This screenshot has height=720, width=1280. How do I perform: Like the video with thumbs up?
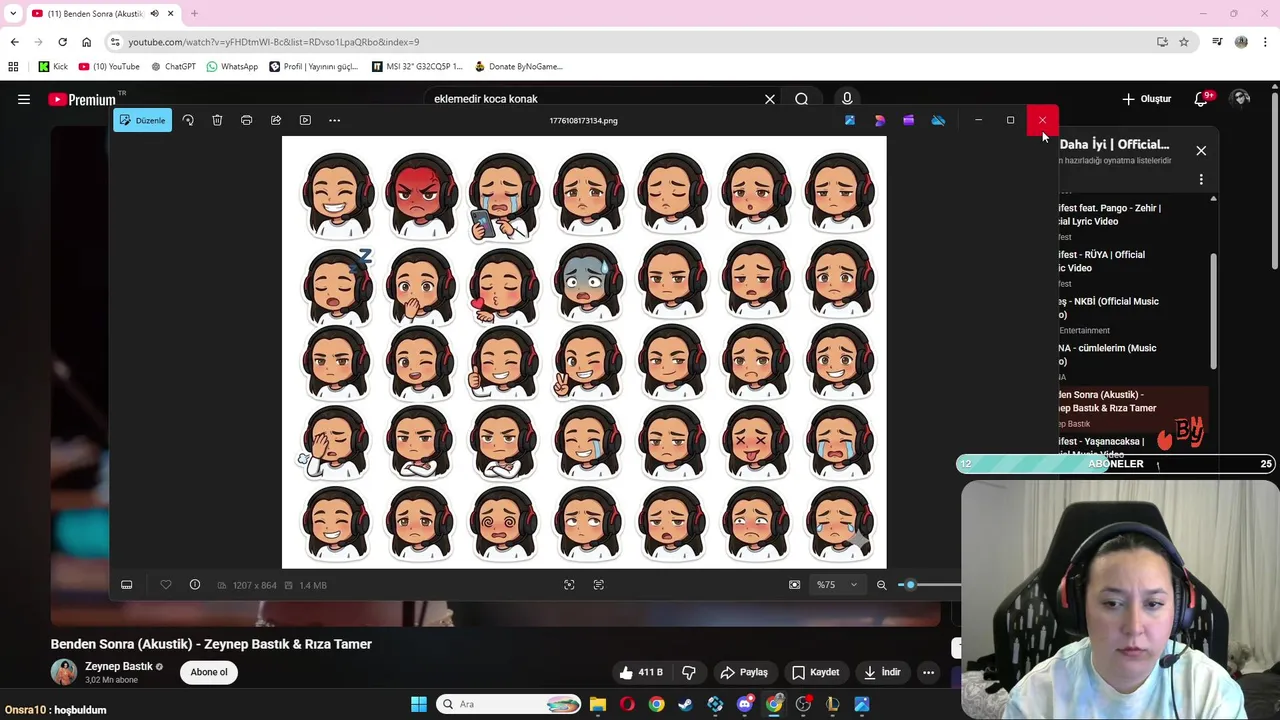pyautogui.click(x=641, y=672)
